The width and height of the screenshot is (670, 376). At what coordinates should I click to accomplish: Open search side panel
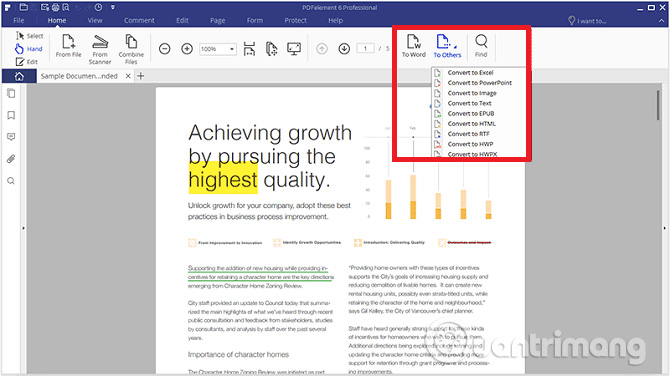click(x=11, y=181)
